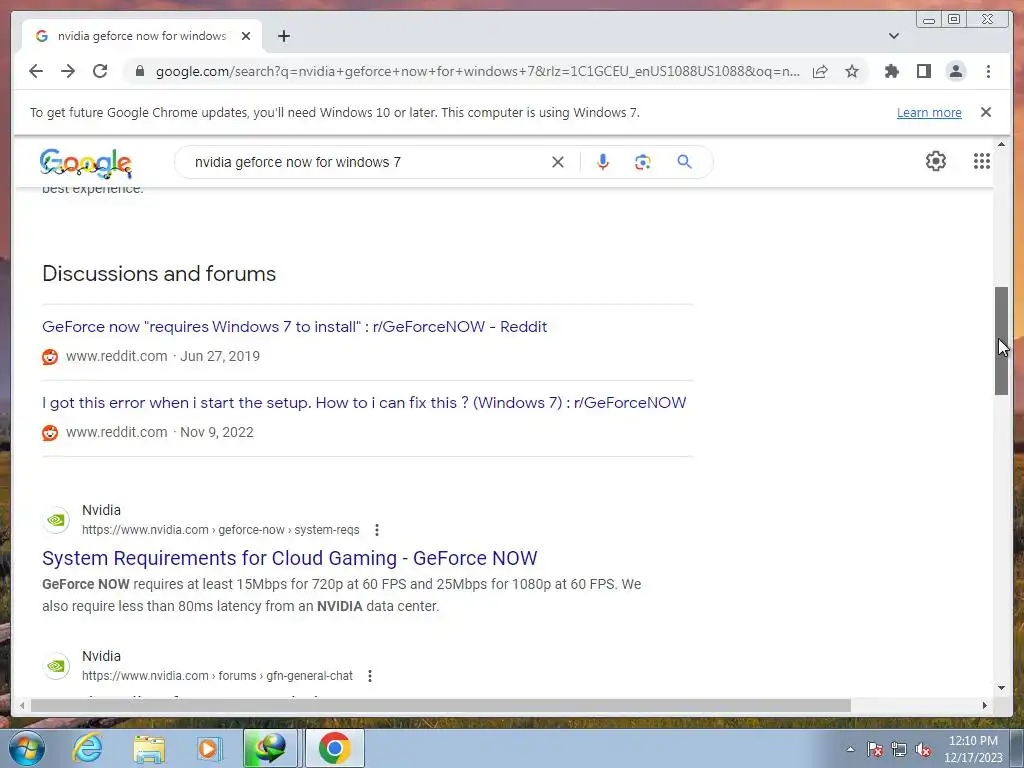Submit search with magnifier icon

pos(684,162)
